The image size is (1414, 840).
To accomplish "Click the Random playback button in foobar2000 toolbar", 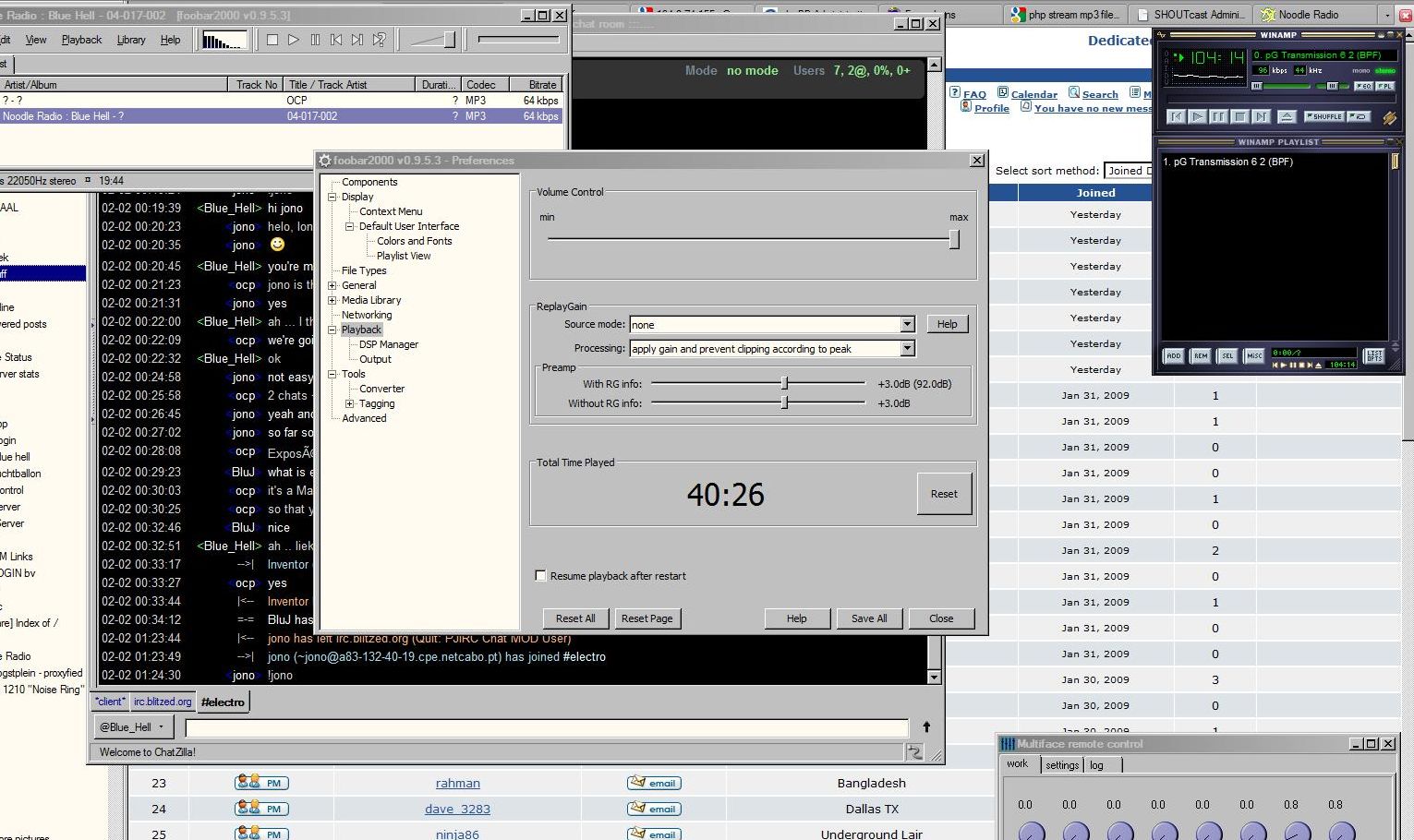I will pyautogui.click(x=379, y=40).
